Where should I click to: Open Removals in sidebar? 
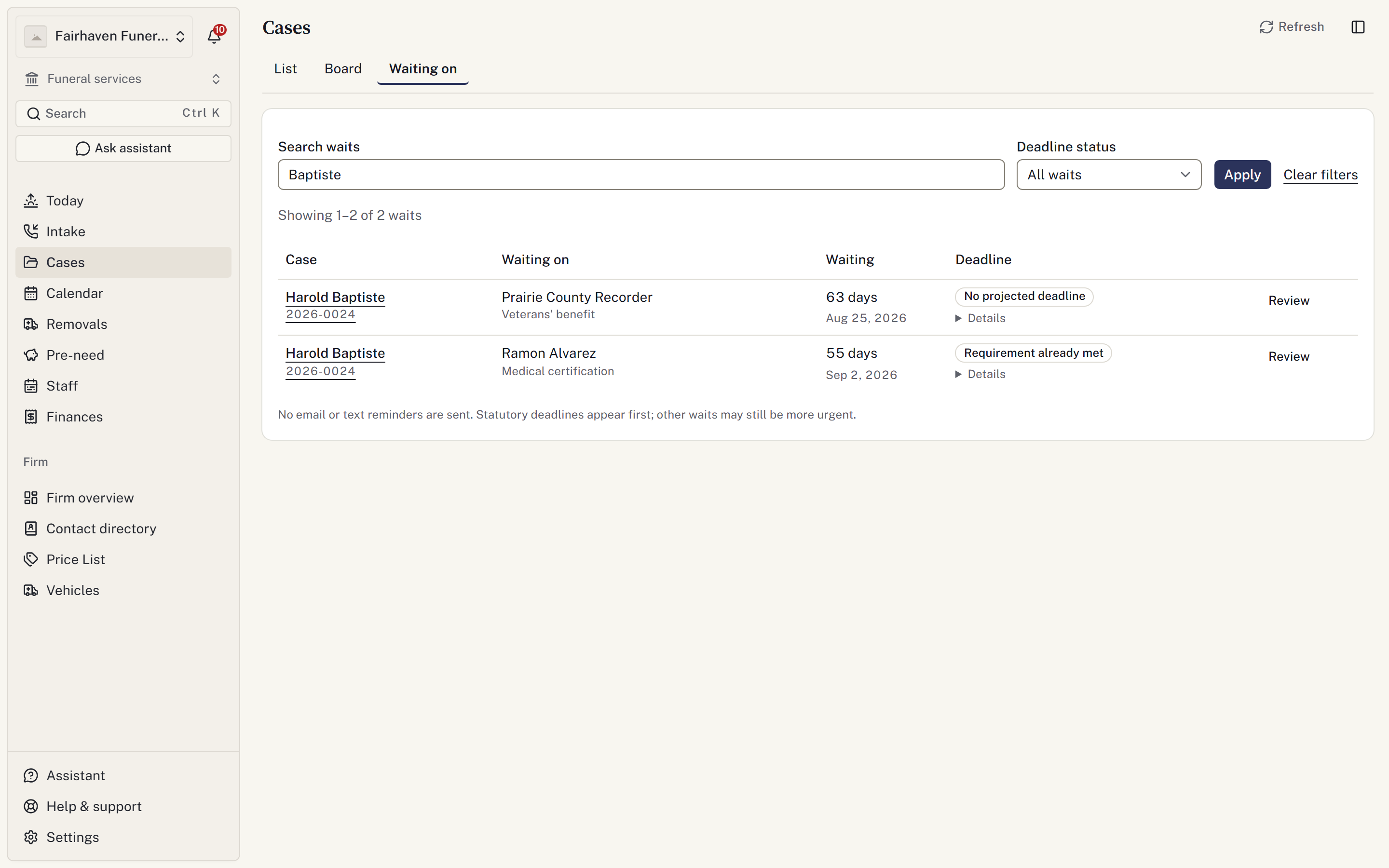(x=123, y=324)
